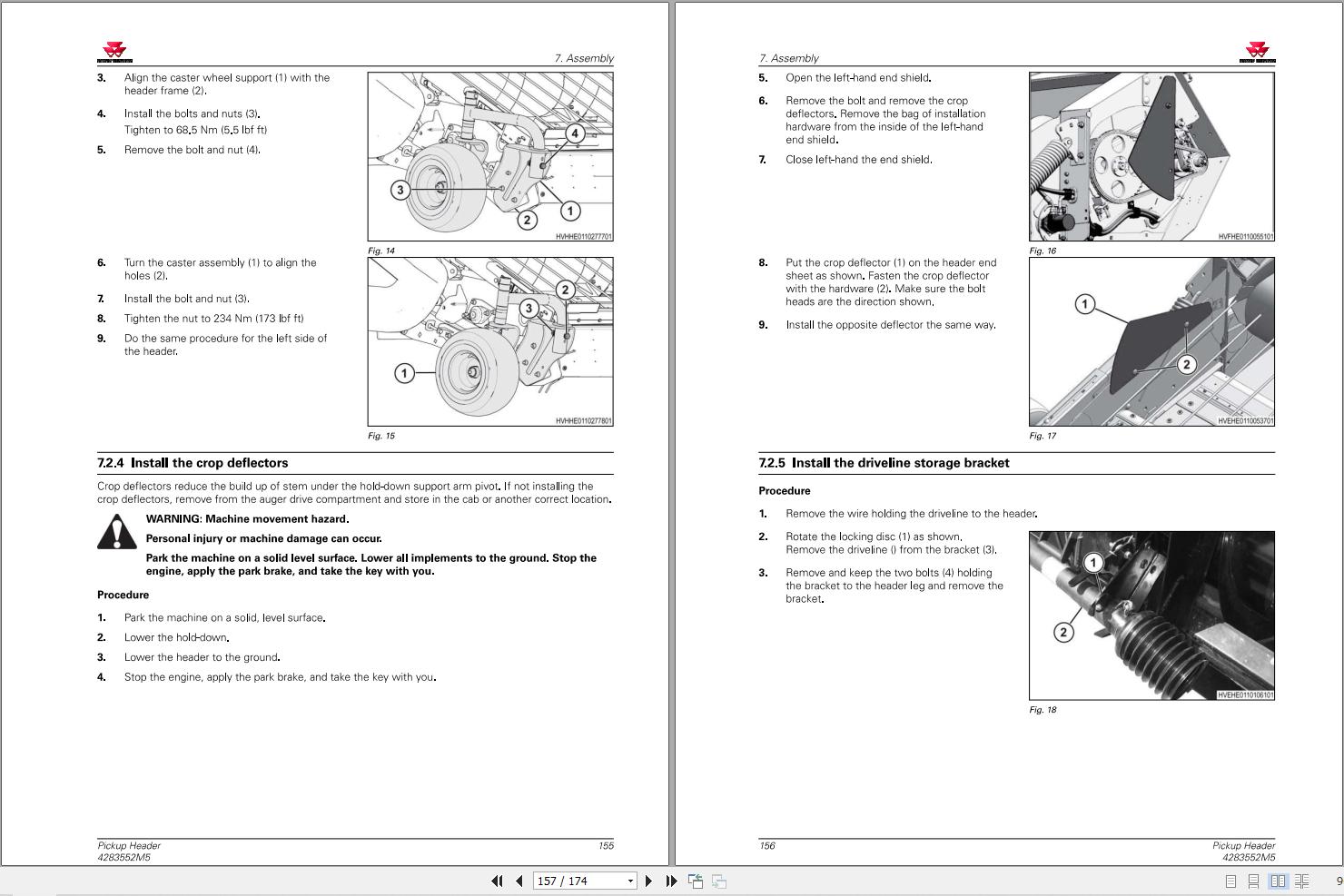Click 'Lower the header to the ground.'

(x=202, y=657)
